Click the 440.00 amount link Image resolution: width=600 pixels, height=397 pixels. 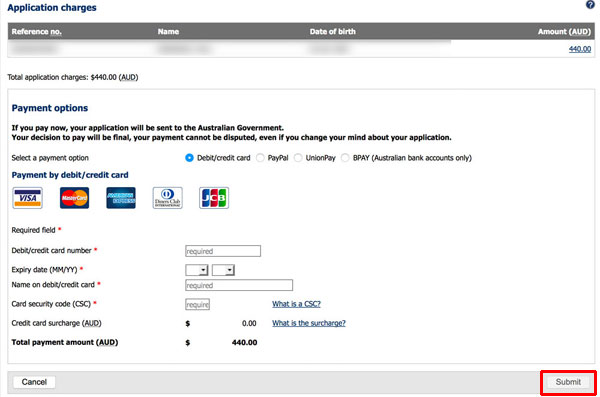[x=580, y=49]
